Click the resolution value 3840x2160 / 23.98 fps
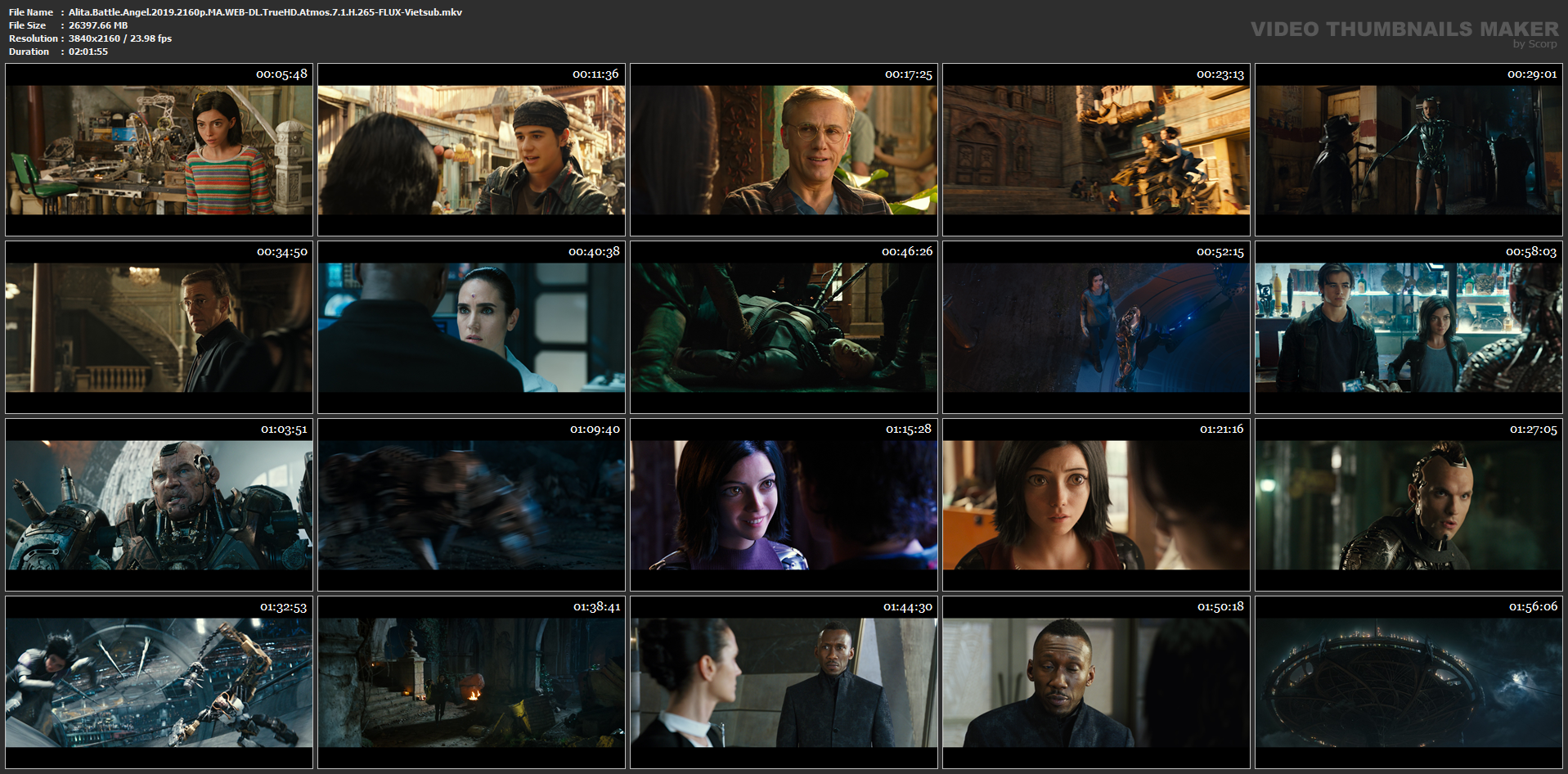The height and width of the screenshot is (774, 1568). [120, 38]
